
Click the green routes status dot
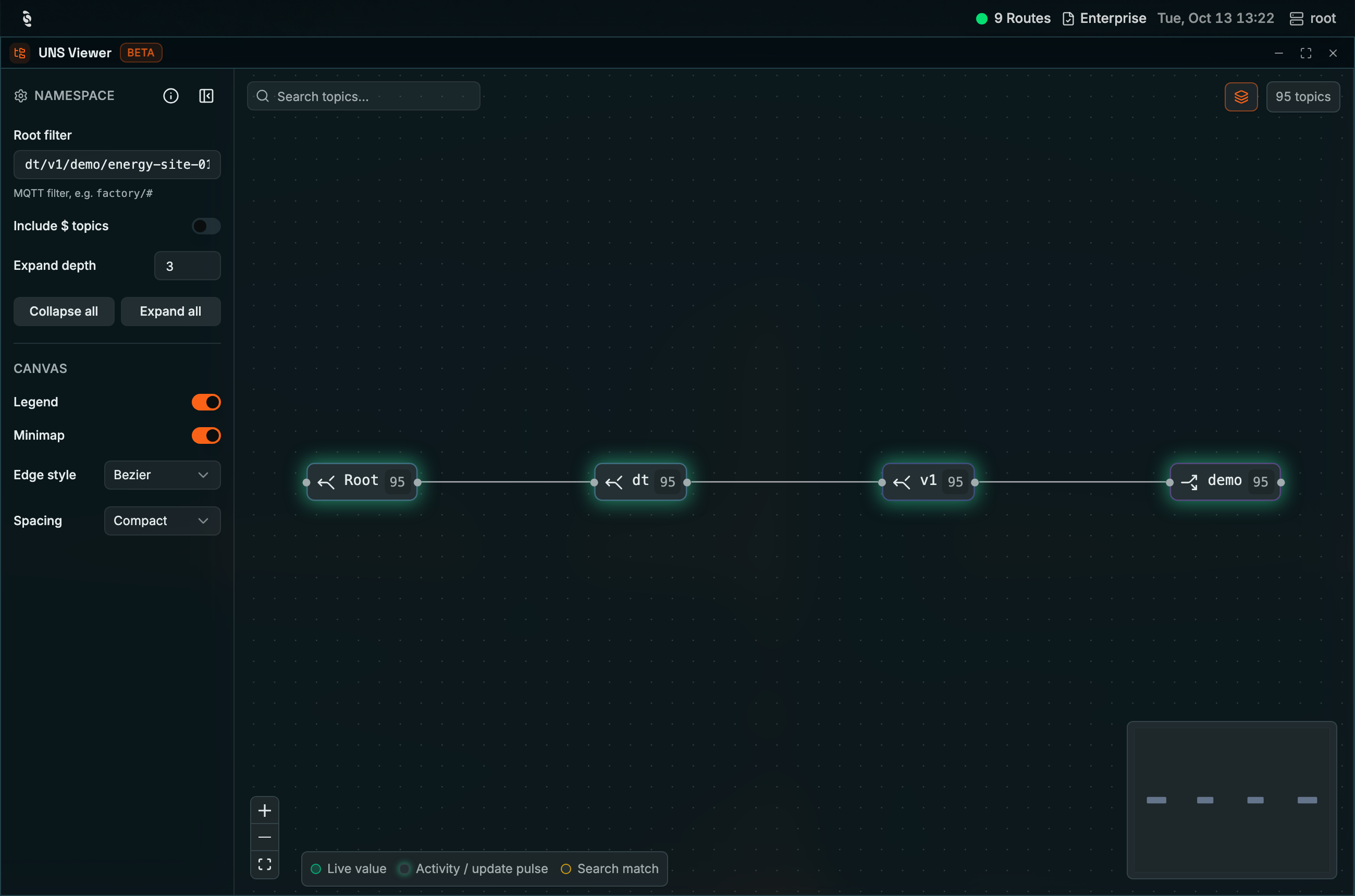pyautogui.click(x=982, y=19)
